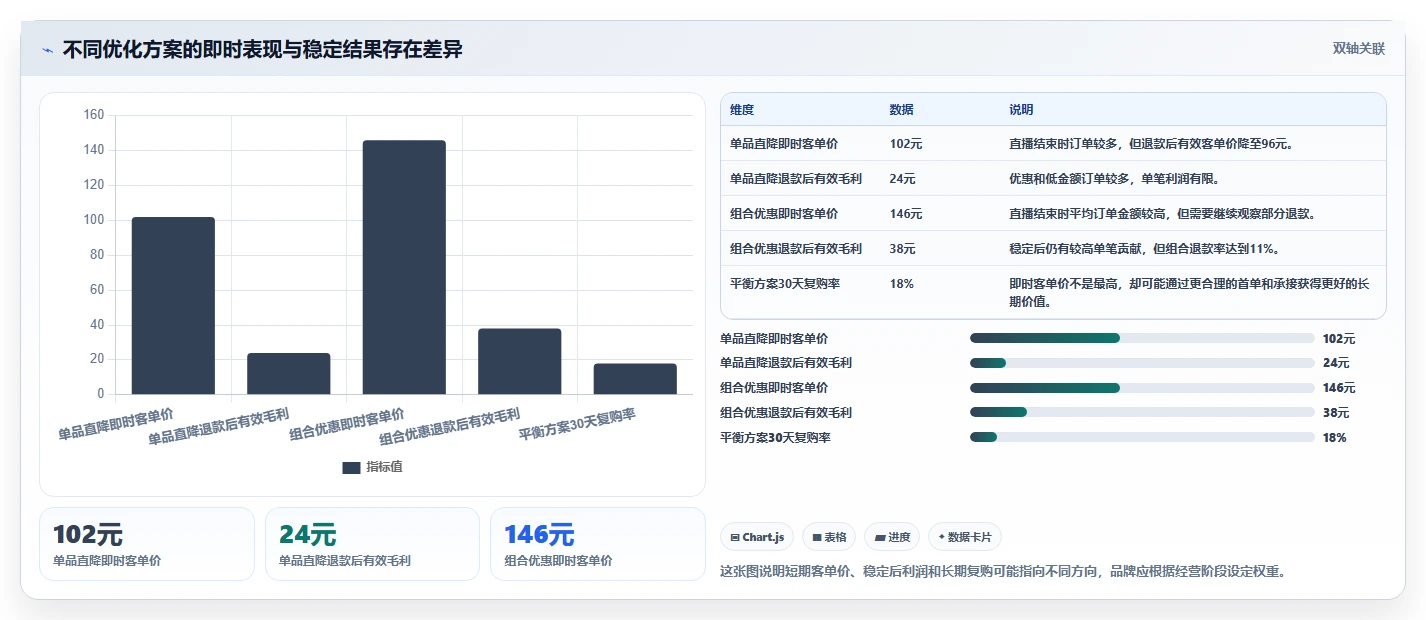The width and height of the screenshot is (1426, 620).
Task: Select the 数据卡片 chip
Action: click(965, 537)
